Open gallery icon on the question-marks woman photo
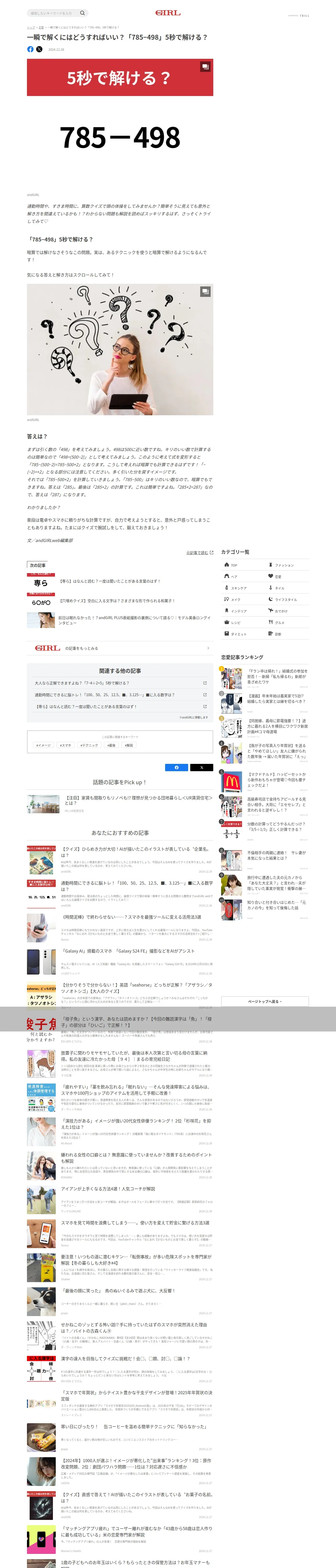The width and height of the screenshot is (336, 1568). (x=205, y=292)
